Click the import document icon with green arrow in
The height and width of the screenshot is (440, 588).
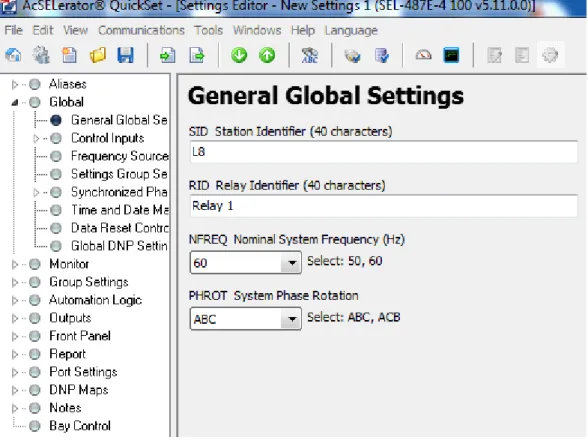tap(168, 56)
